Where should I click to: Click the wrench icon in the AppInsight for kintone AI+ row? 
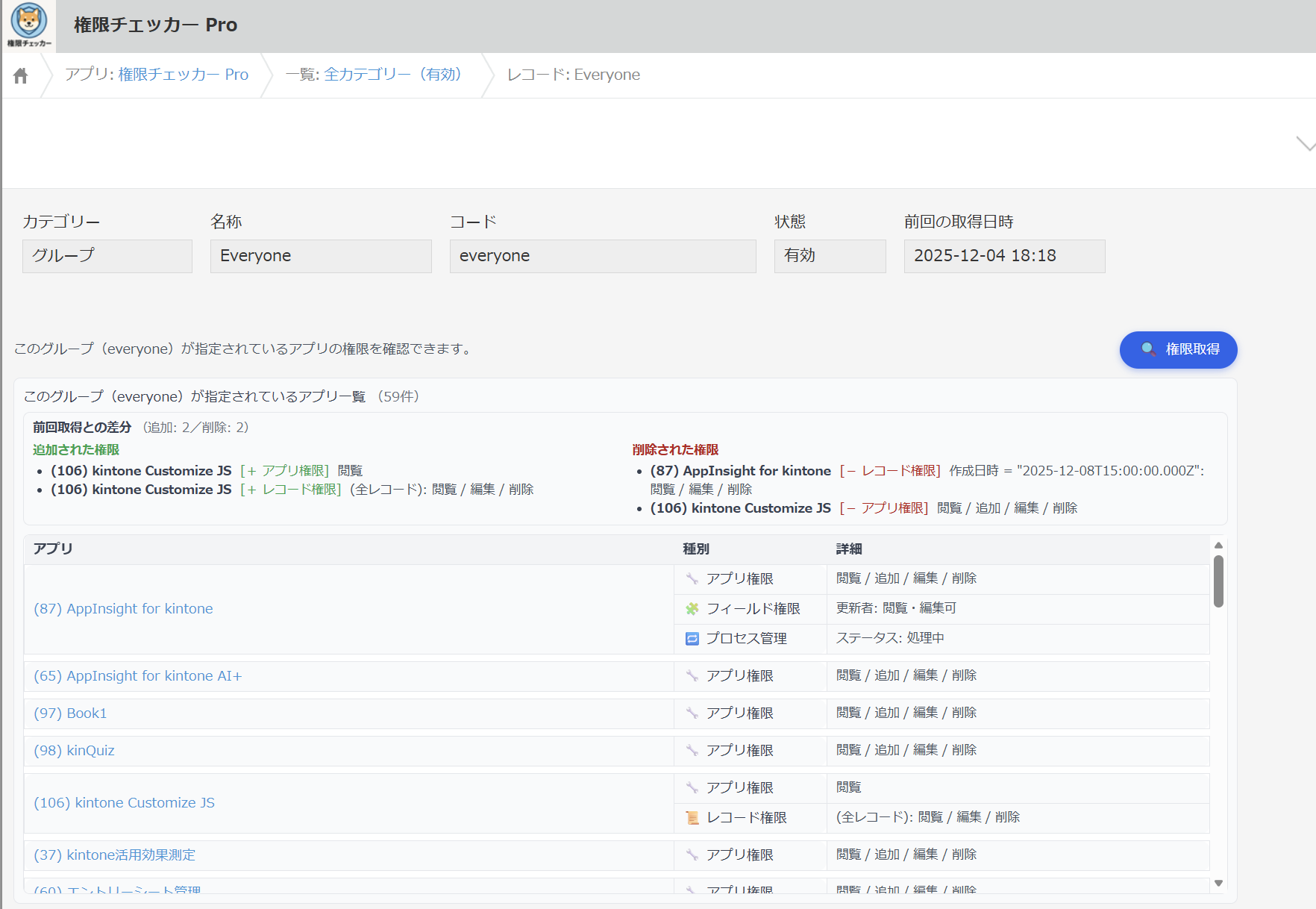click(692, 676)
